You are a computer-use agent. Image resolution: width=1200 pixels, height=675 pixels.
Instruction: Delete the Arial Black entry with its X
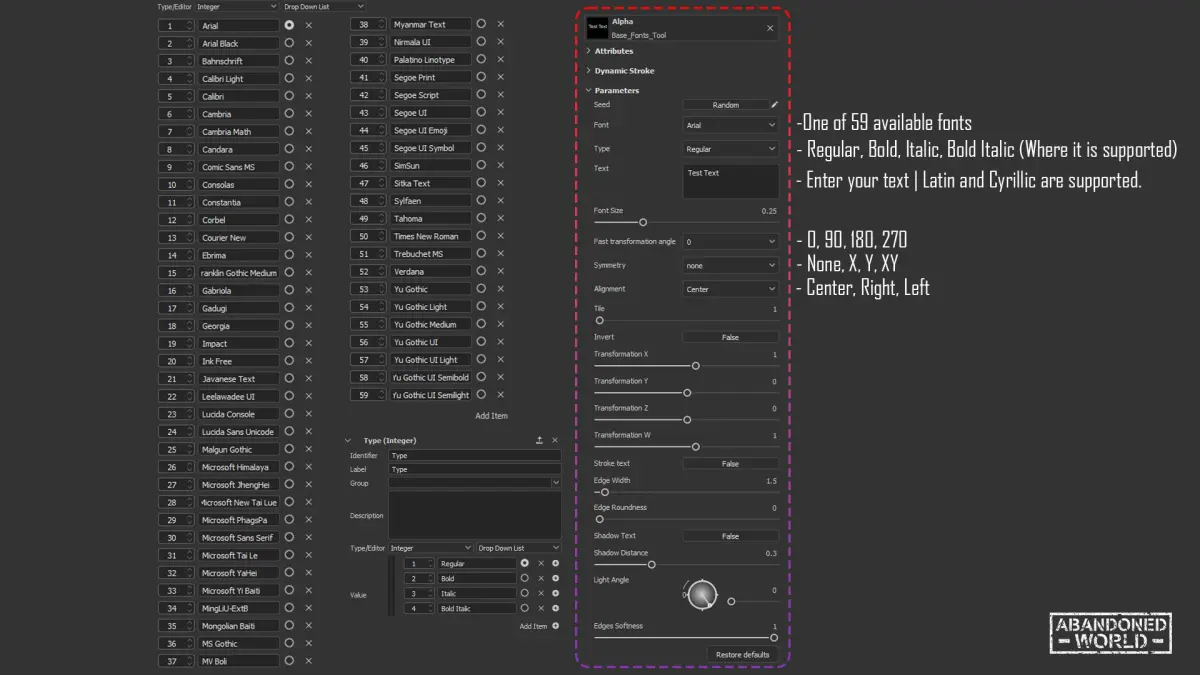click(308, 43)
